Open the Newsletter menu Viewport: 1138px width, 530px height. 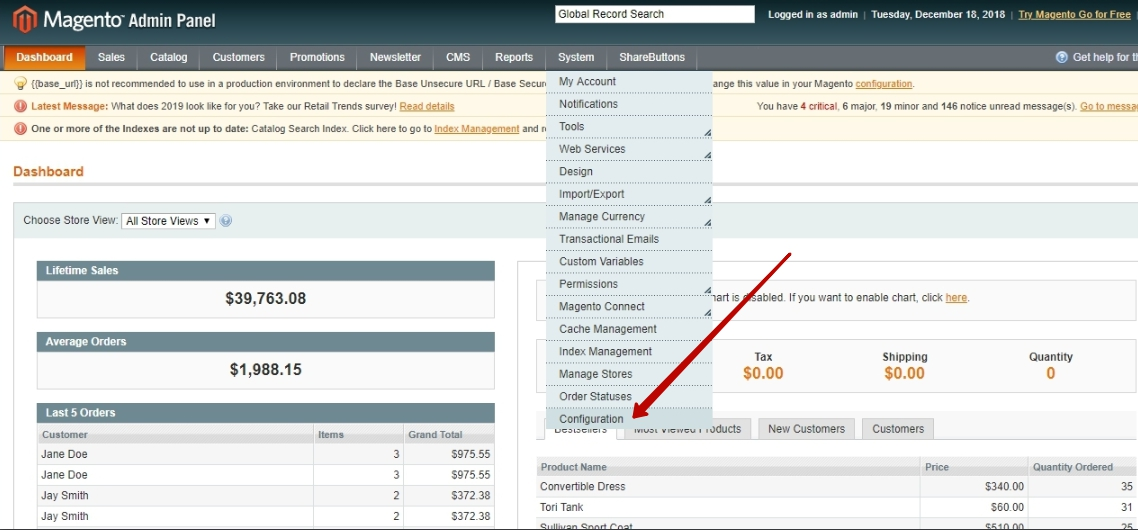pos(396,57)
